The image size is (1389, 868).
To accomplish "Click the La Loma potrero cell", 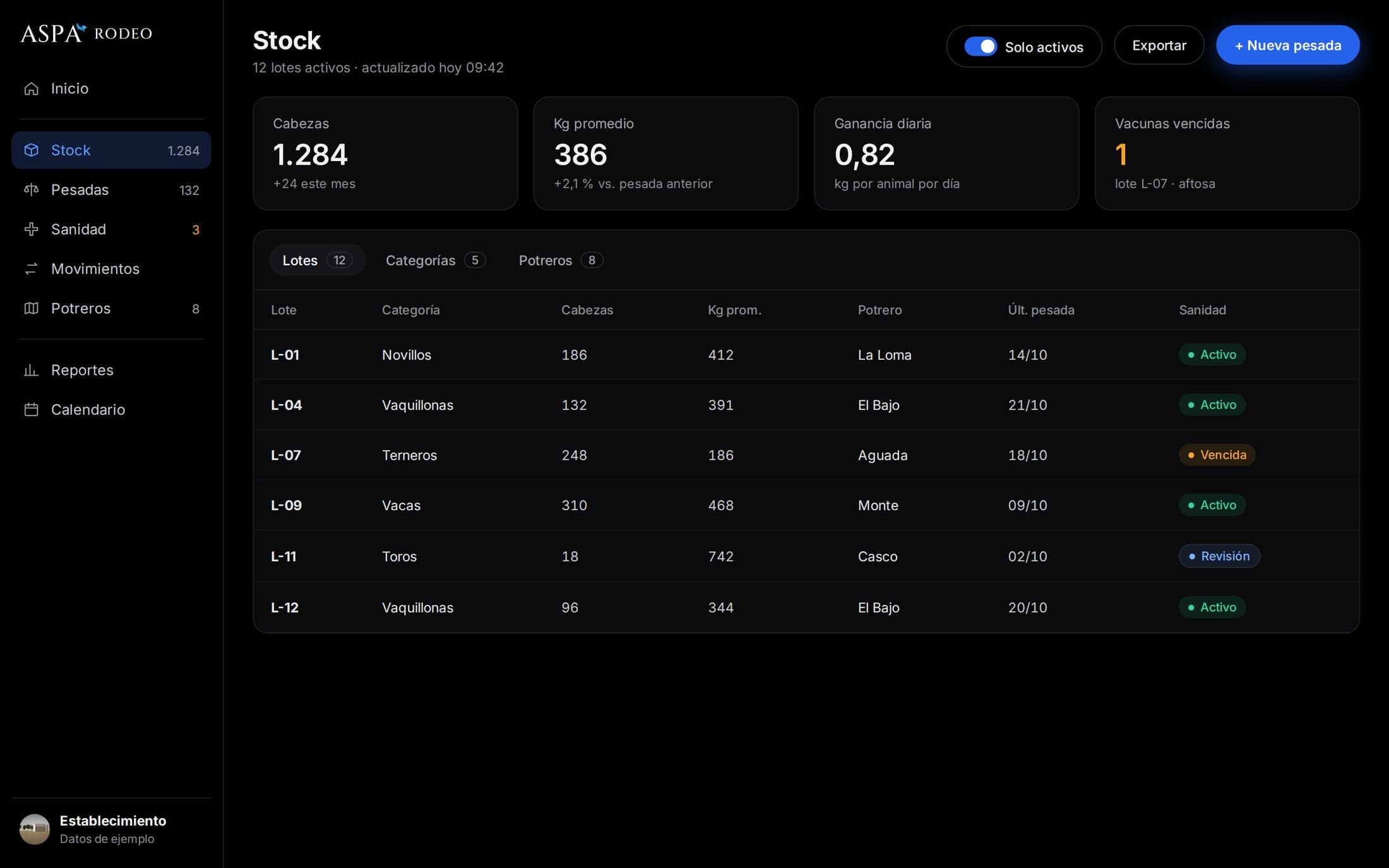I will 885,355.
